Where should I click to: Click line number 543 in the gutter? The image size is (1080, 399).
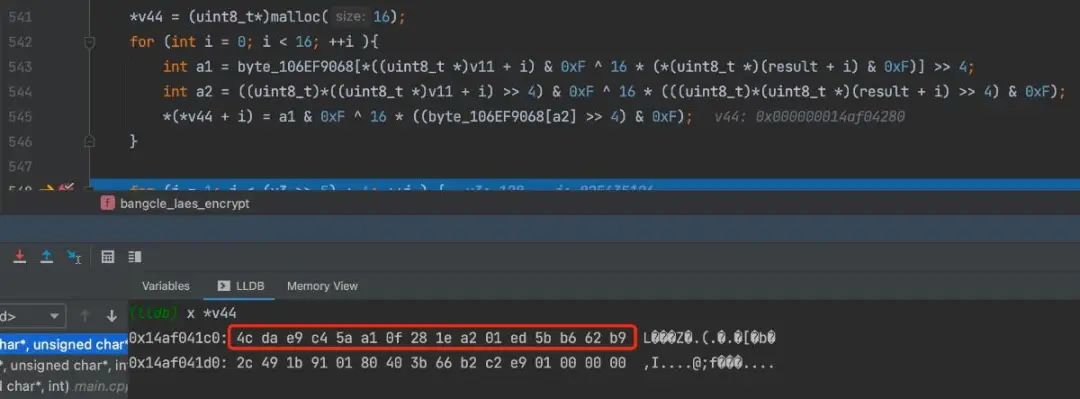(20, 67)
